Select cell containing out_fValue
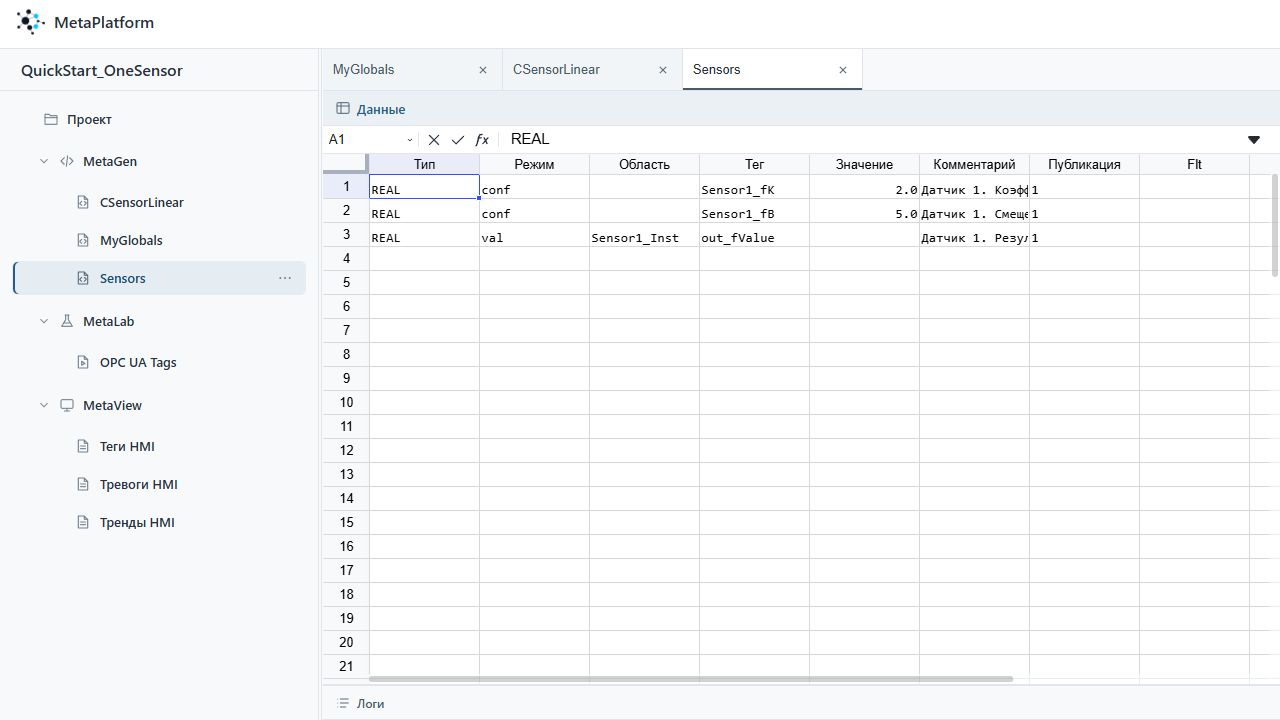This screenshot has height=720, width=1280. 754,237
